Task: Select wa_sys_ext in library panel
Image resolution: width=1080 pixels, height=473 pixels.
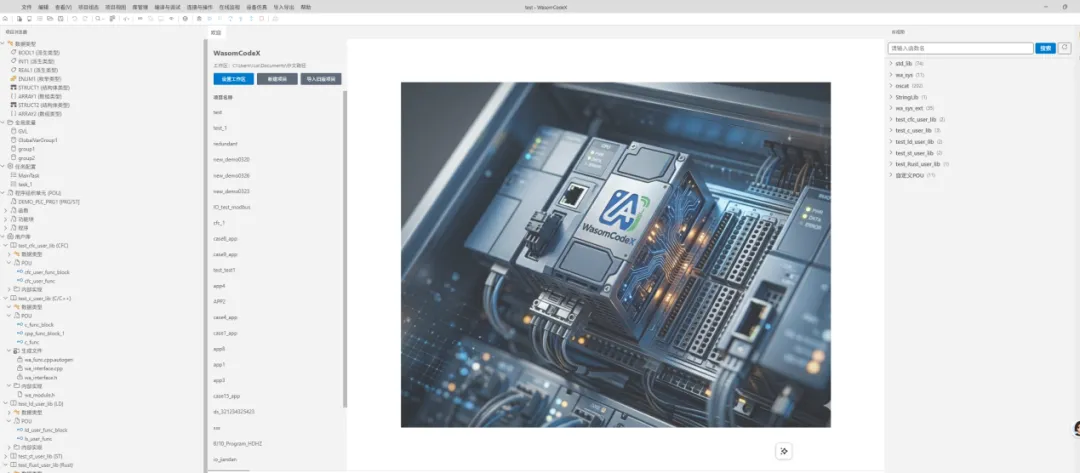Action: click(x=909, y=108)
